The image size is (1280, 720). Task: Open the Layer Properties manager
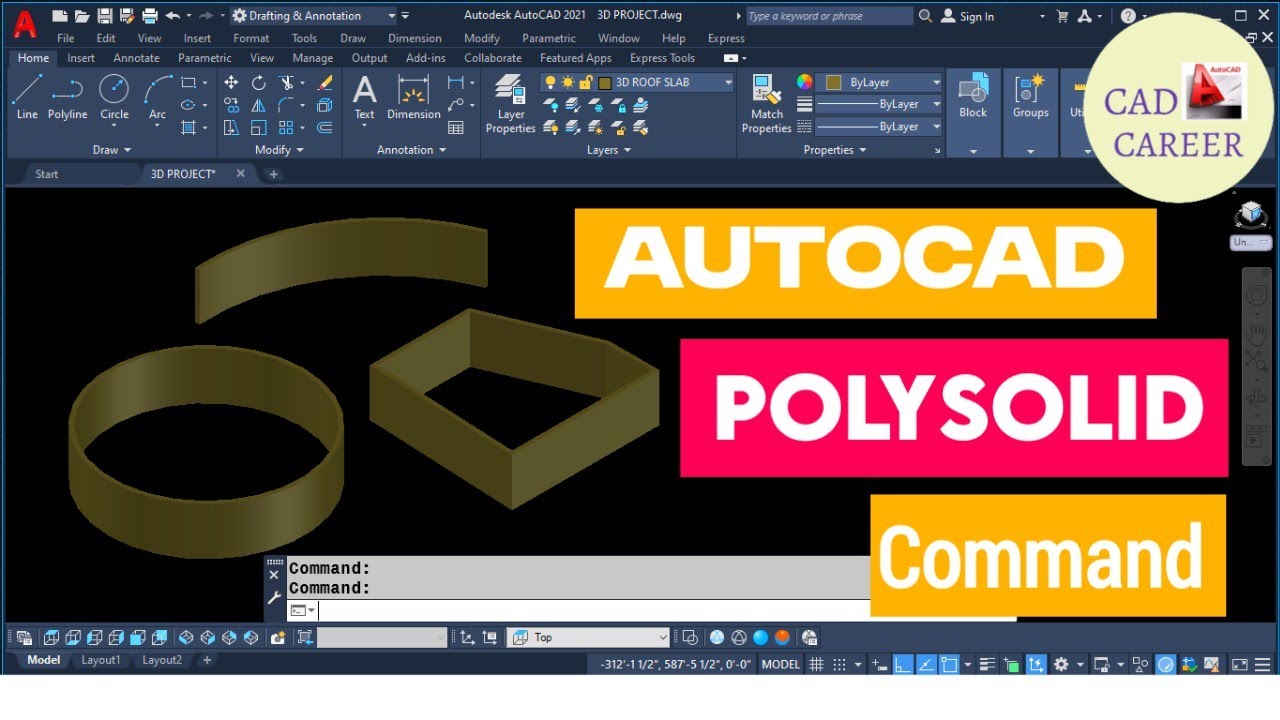(510, 103)
